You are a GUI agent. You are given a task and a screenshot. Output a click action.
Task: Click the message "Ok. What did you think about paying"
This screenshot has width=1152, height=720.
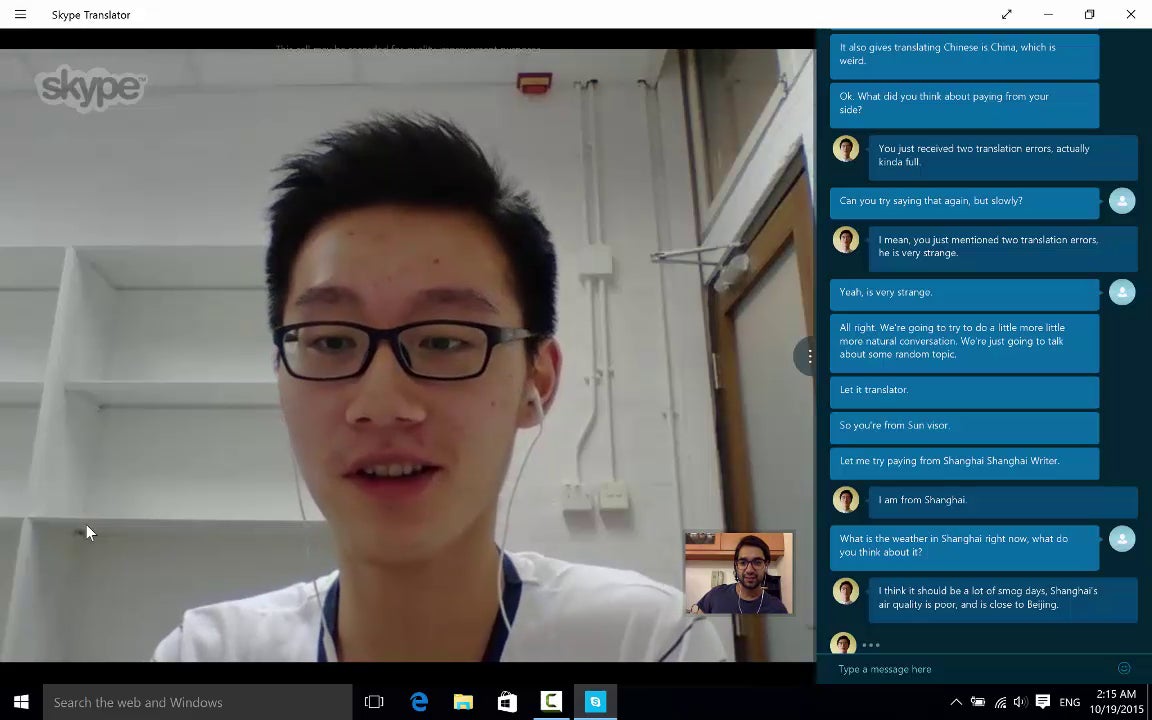(x=965, y=104)
